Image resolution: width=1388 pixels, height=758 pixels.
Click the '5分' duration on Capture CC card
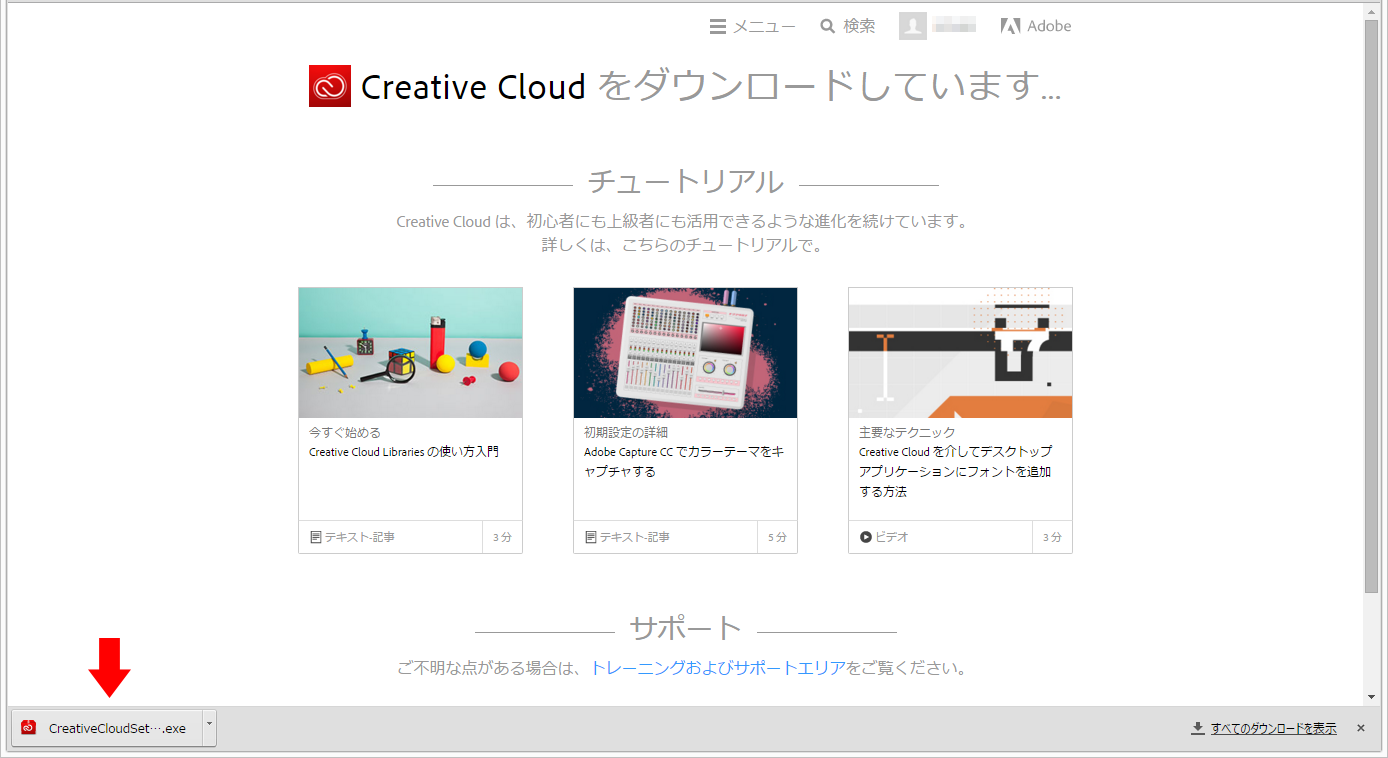click(x=777, y=537)
